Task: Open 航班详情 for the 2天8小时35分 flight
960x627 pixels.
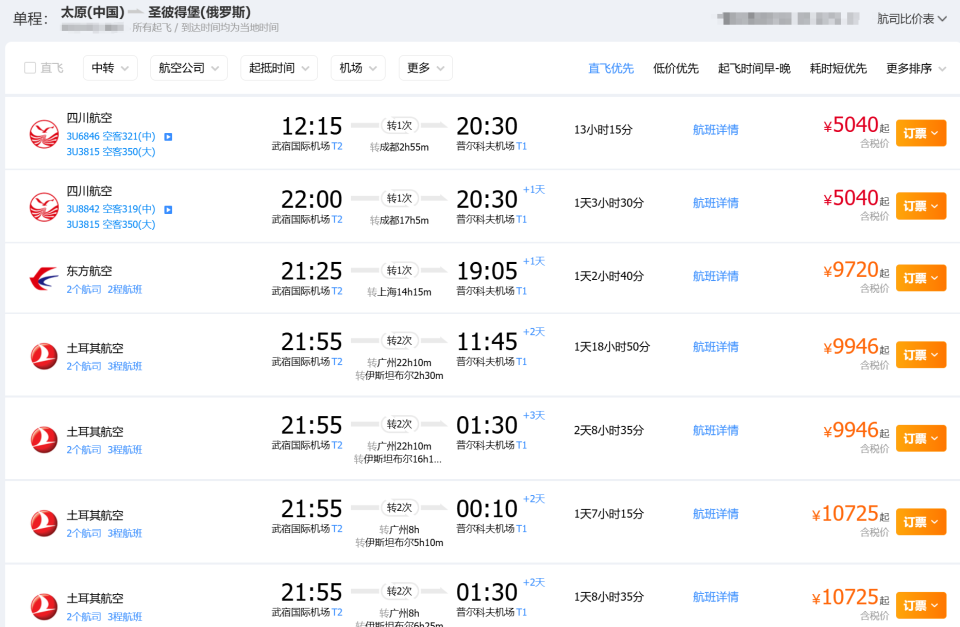Action: pyautogui.click(x=716, y=430)
